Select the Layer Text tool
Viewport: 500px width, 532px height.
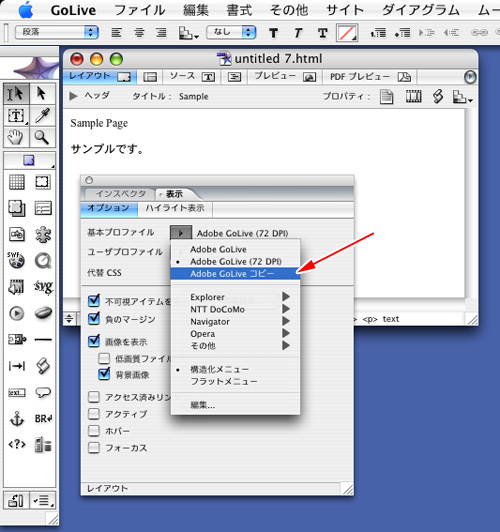[16, 116]
